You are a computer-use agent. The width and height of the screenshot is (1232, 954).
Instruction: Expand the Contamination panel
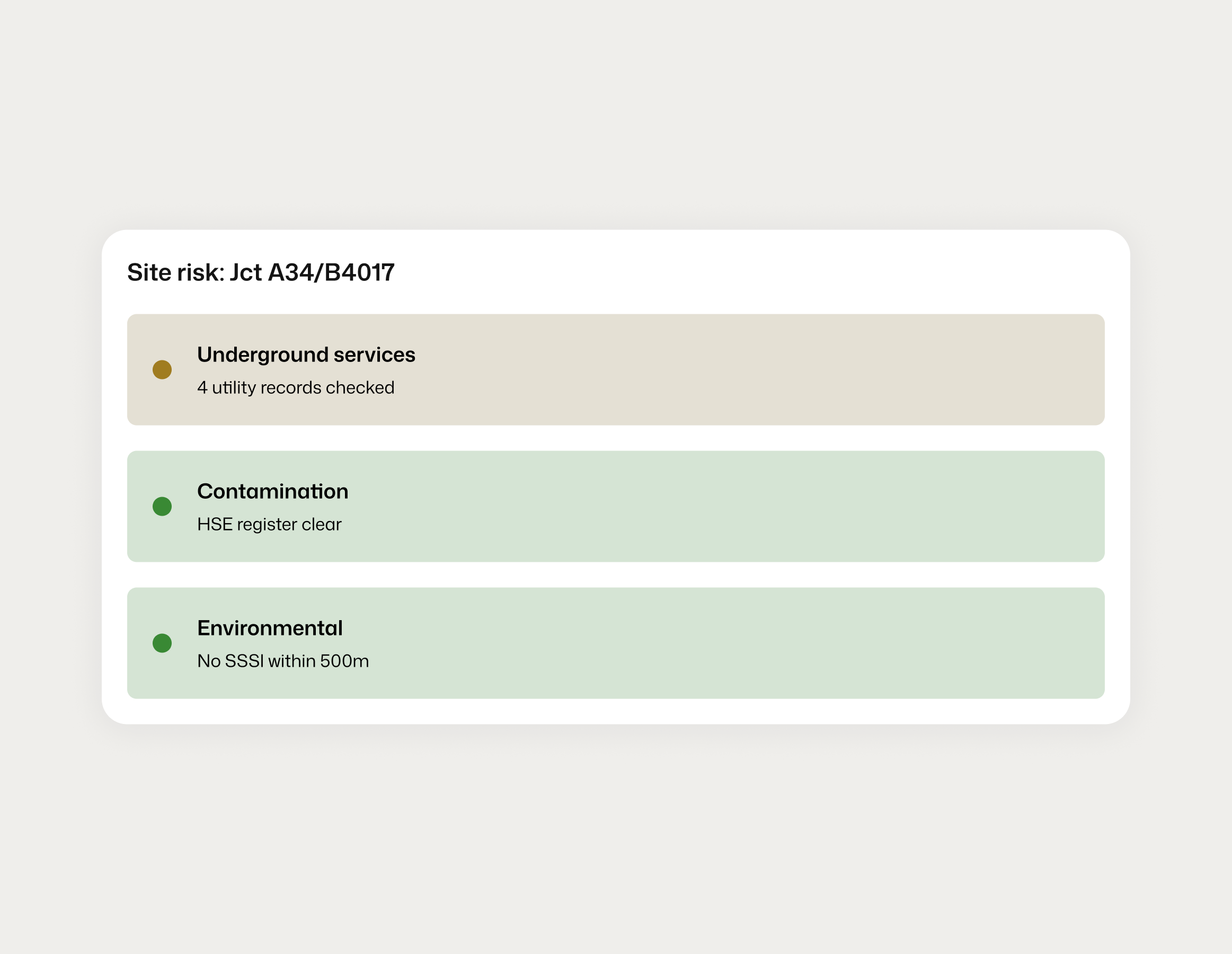615,507
